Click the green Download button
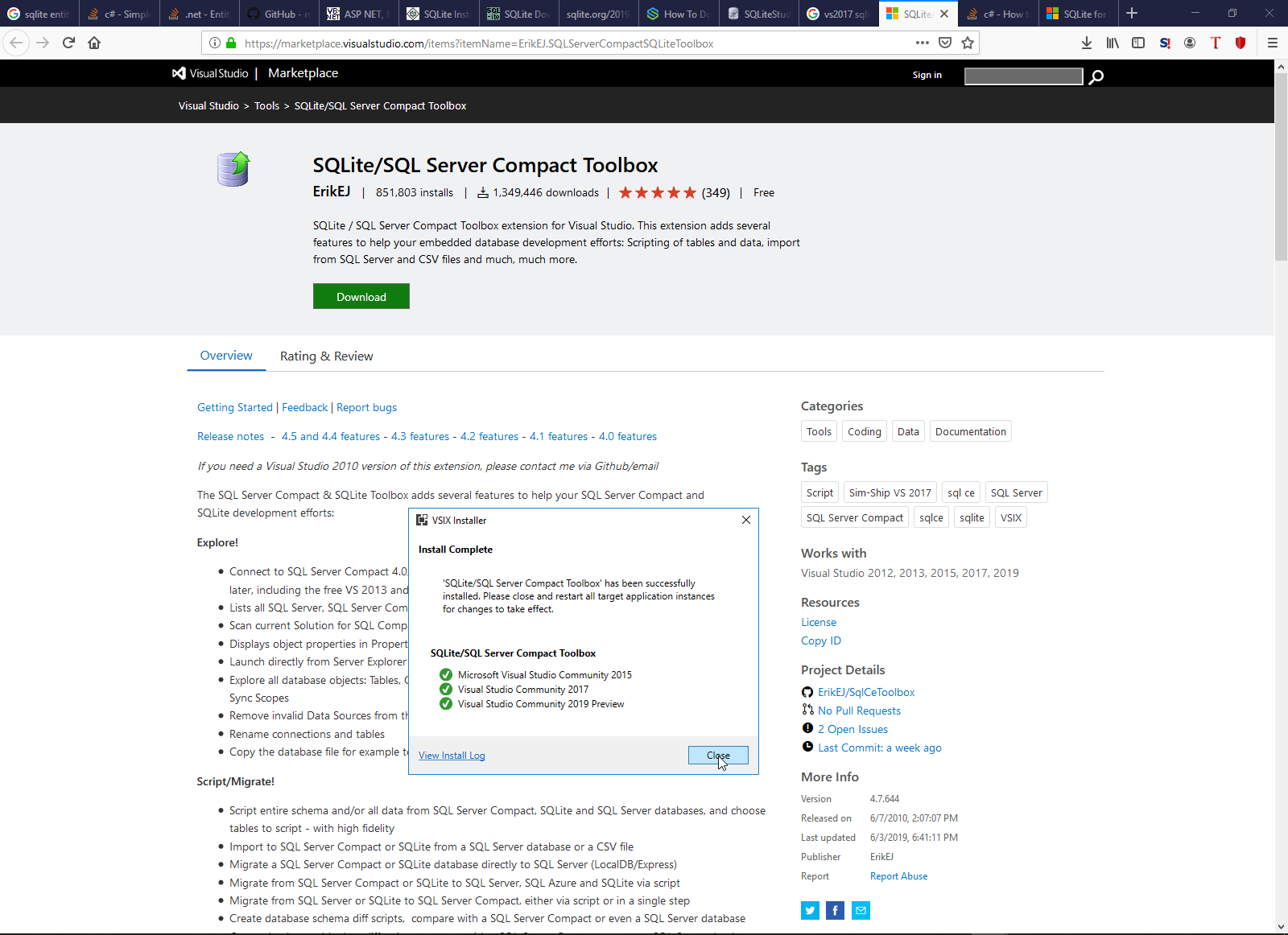This screenshot has height=935, width=1288. [361, 296]
